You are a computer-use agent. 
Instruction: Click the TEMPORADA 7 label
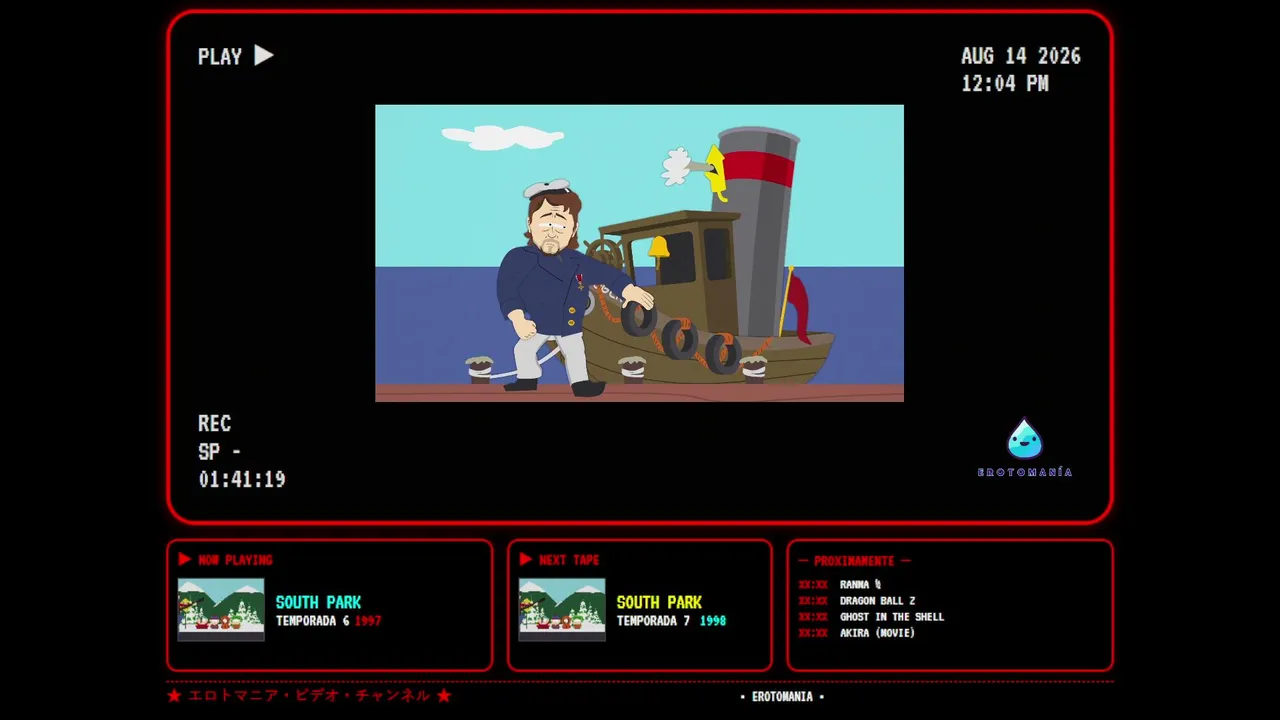tap(653, 621)
